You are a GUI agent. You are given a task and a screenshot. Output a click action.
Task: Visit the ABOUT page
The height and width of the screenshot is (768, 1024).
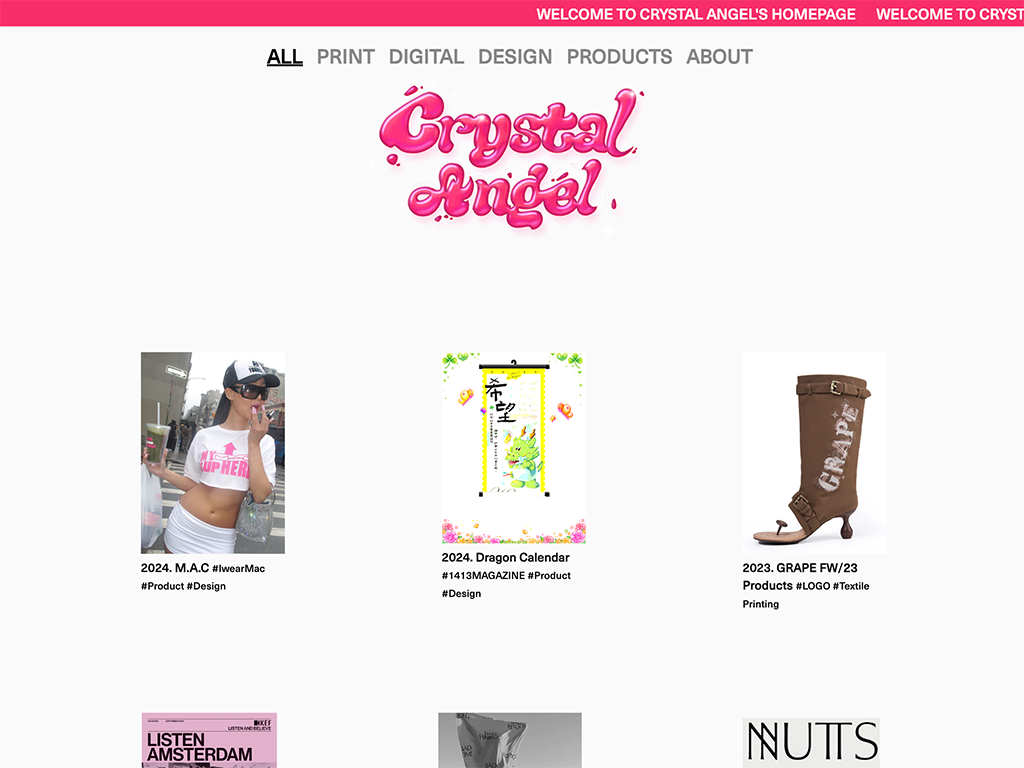point(719,57)
